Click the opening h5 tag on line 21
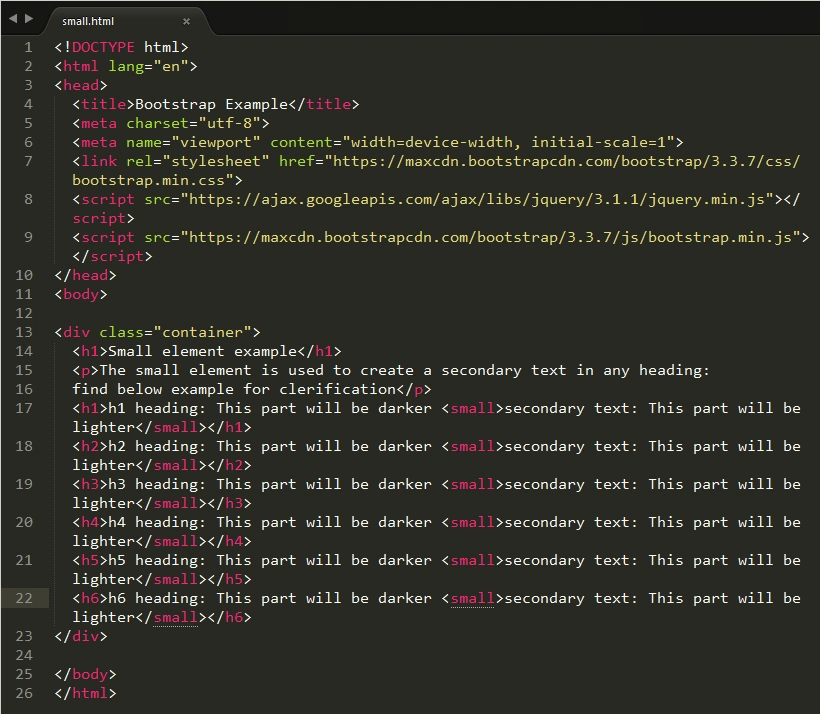 click(x=90, y=561)
